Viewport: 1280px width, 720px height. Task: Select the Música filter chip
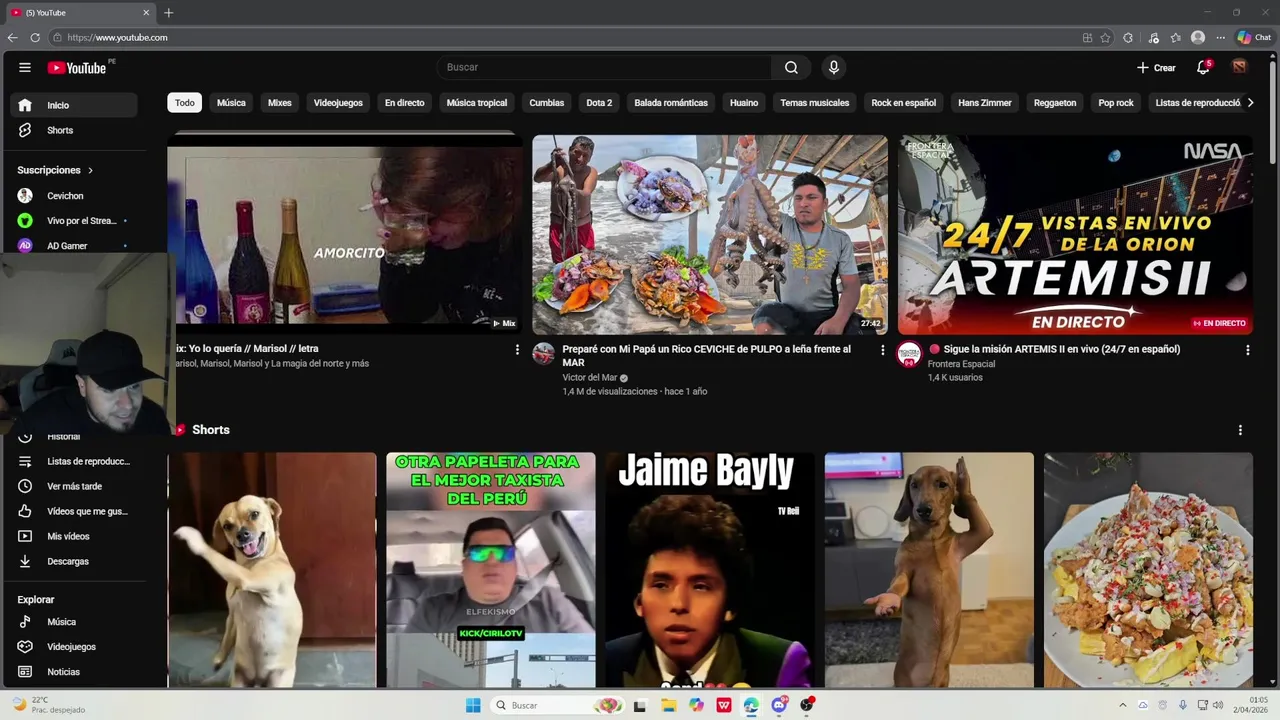coord(231,103)
